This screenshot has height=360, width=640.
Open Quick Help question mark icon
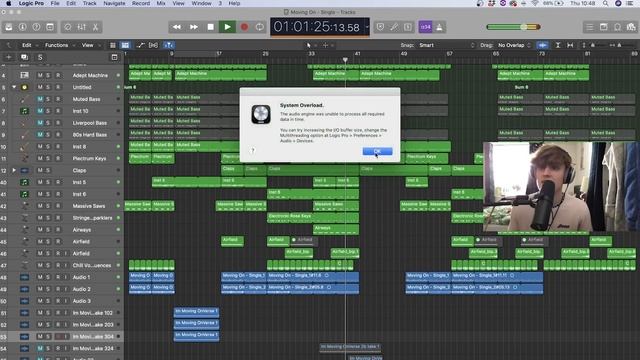pyautogui.click(x=36, y=27)
